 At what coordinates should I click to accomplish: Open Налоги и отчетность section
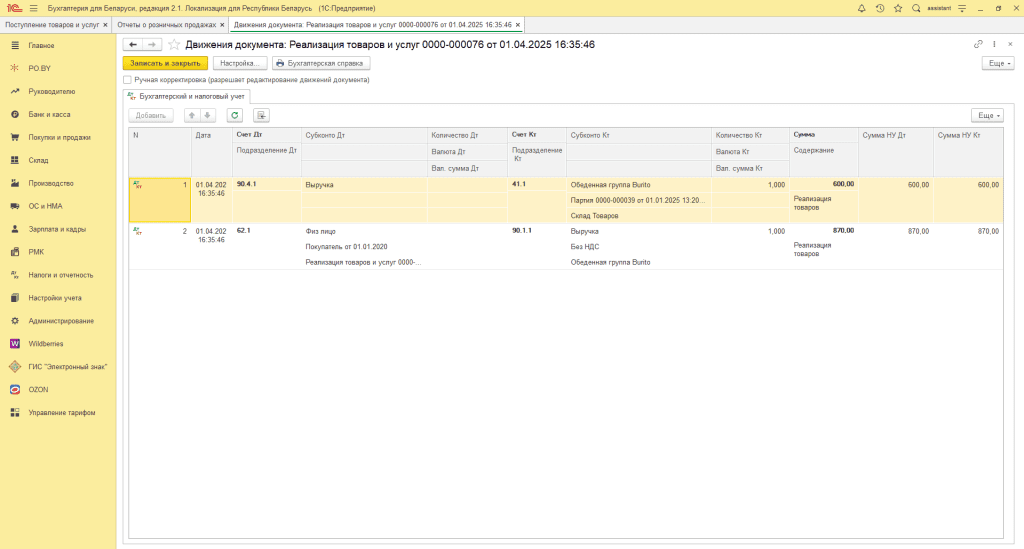coord(61,275)
